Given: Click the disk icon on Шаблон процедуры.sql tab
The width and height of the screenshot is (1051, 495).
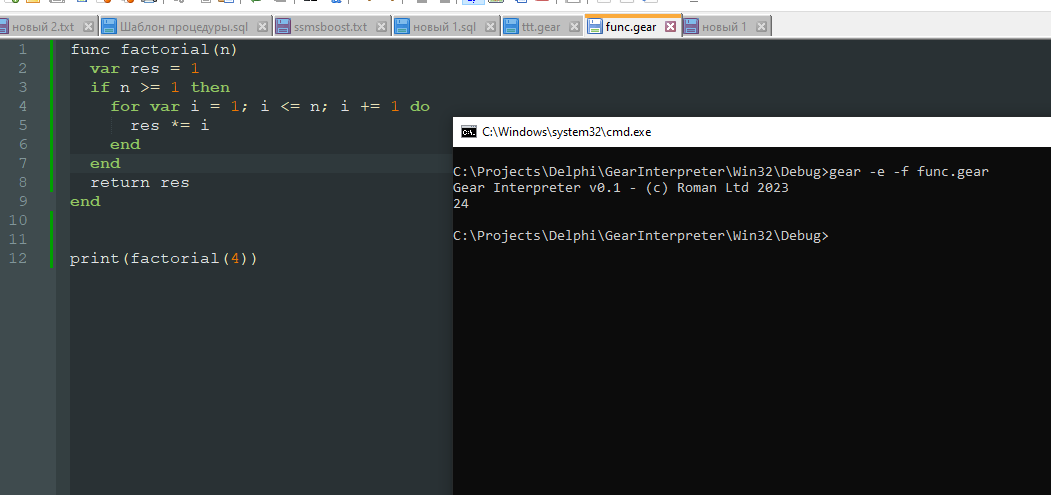Looking at the screenshot, I should pyautogui.click(x=109, y=27).
